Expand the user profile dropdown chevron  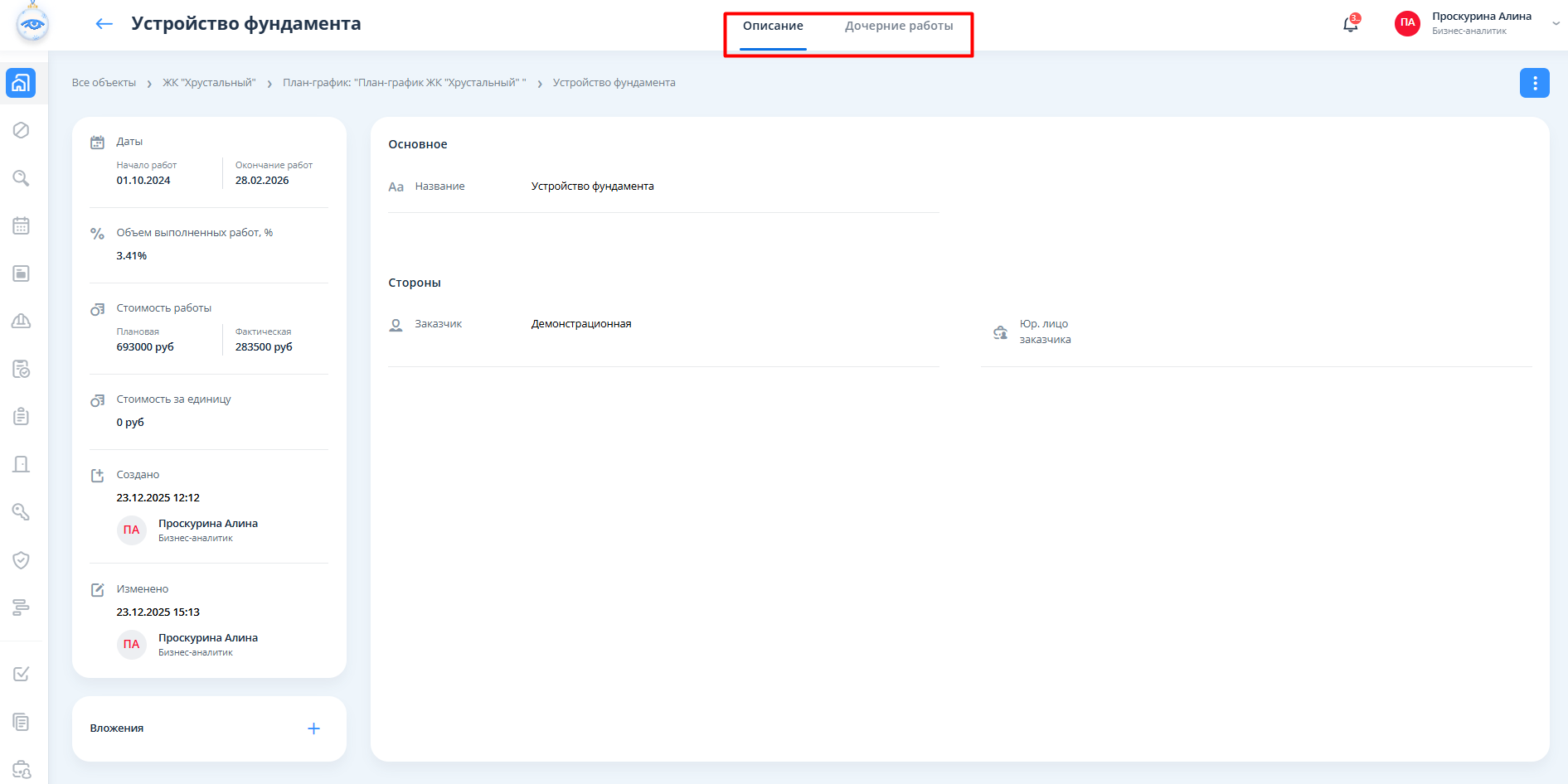click(x=1556, y=24)
